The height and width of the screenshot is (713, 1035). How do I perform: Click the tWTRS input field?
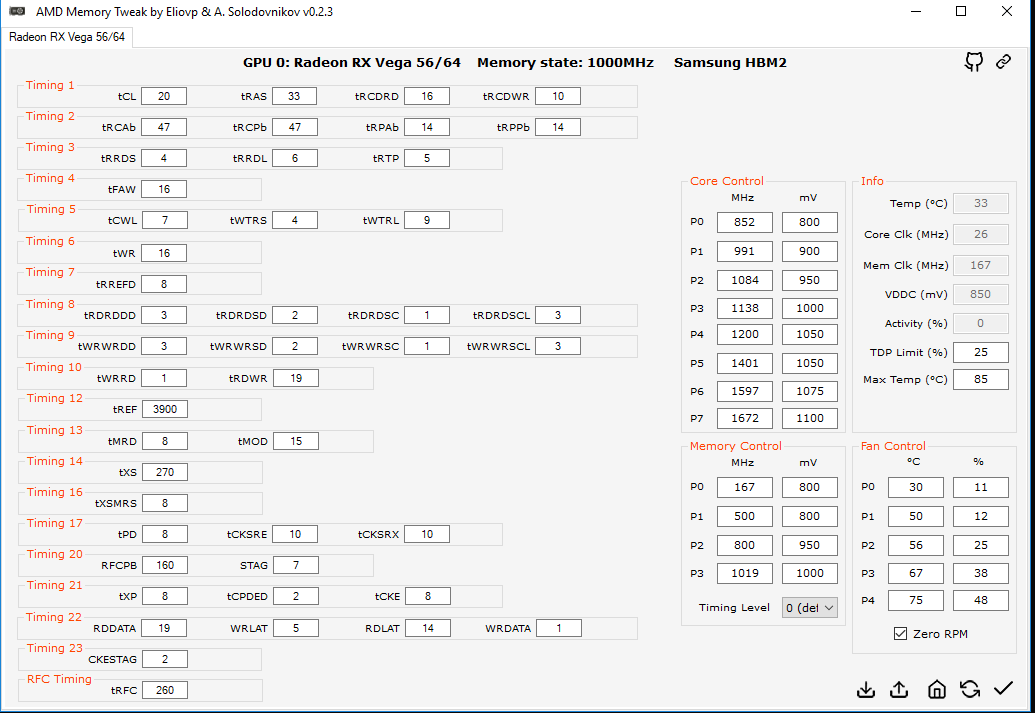click(294, 221)
